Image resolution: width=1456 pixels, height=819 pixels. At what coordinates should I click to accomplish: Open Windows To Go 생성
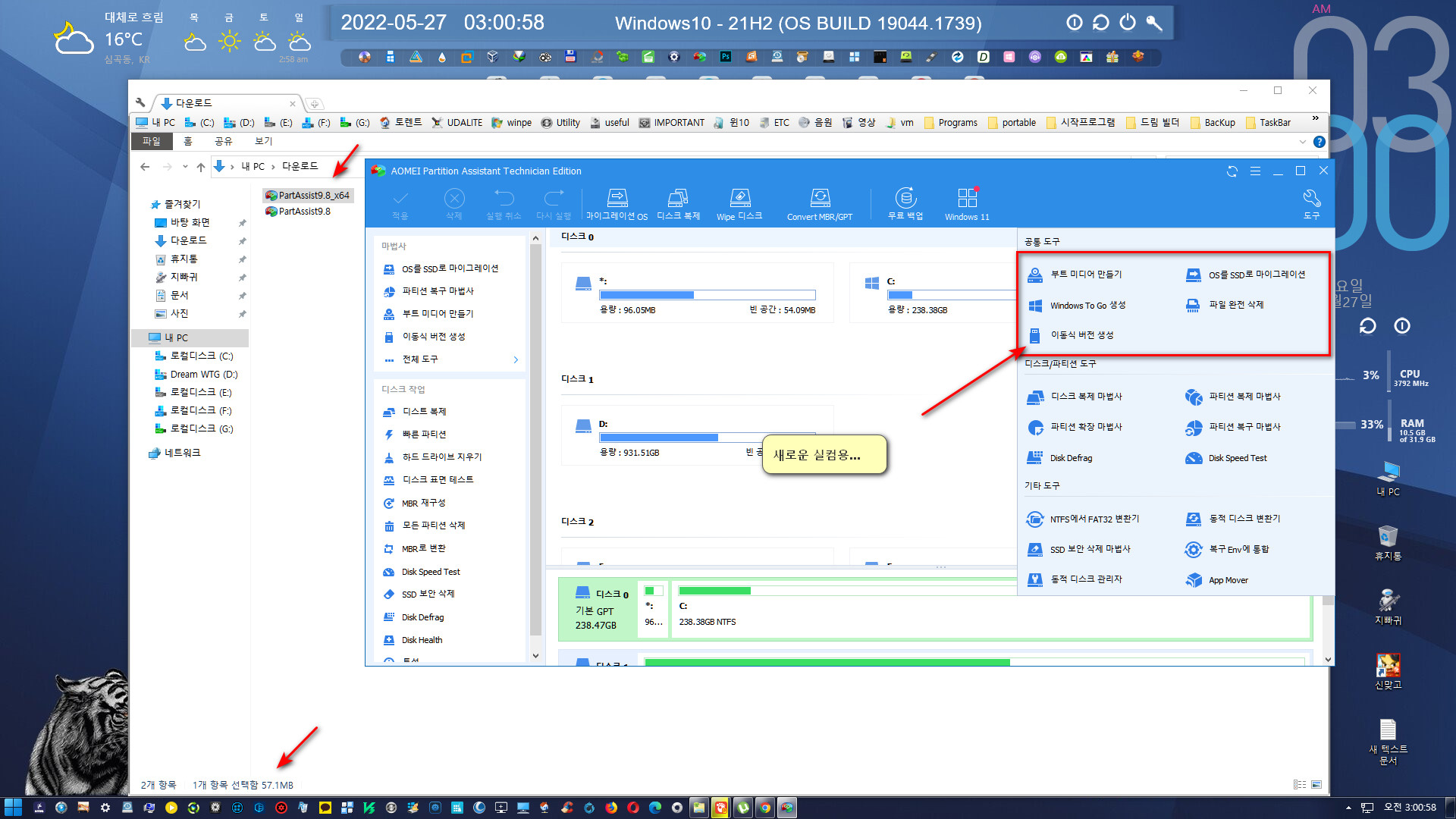point(1076,306)
